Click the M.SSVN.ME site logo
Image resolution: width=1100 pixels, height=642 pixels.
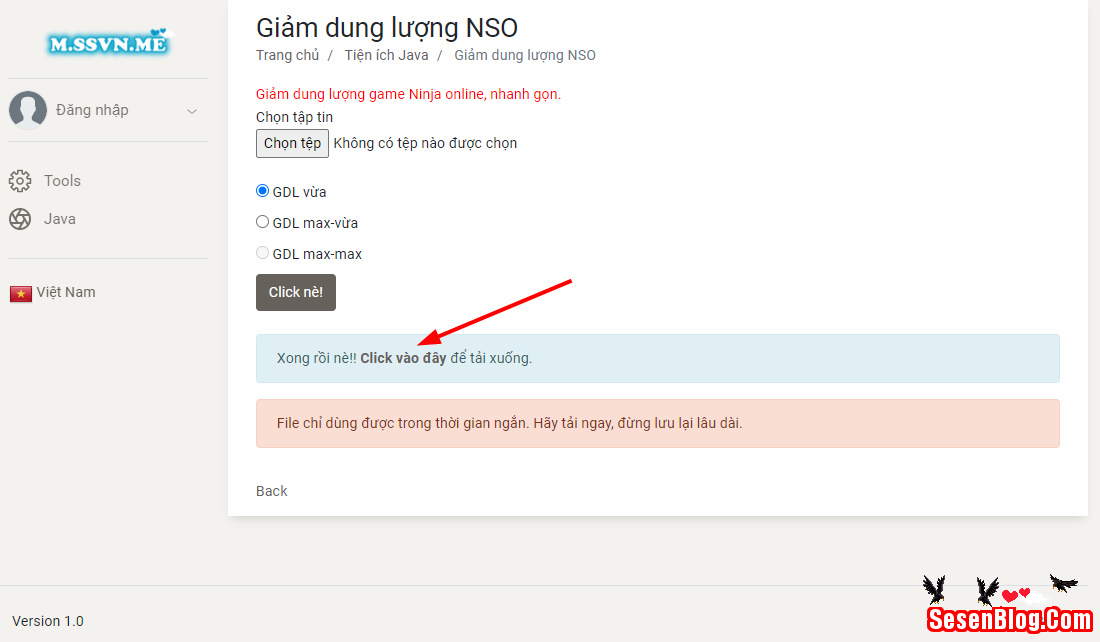tap(108, 42)
